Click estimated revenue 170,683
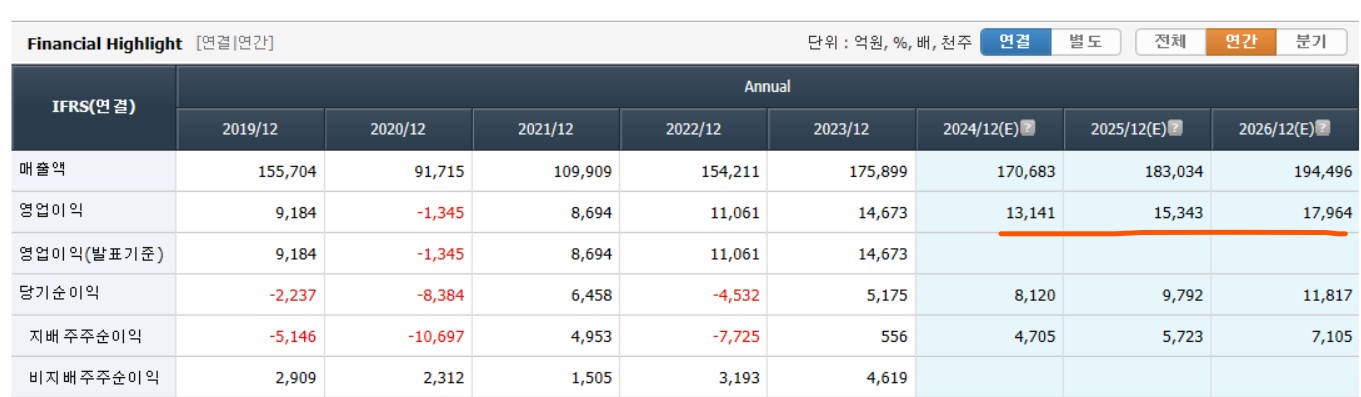 pos(1027,172)
